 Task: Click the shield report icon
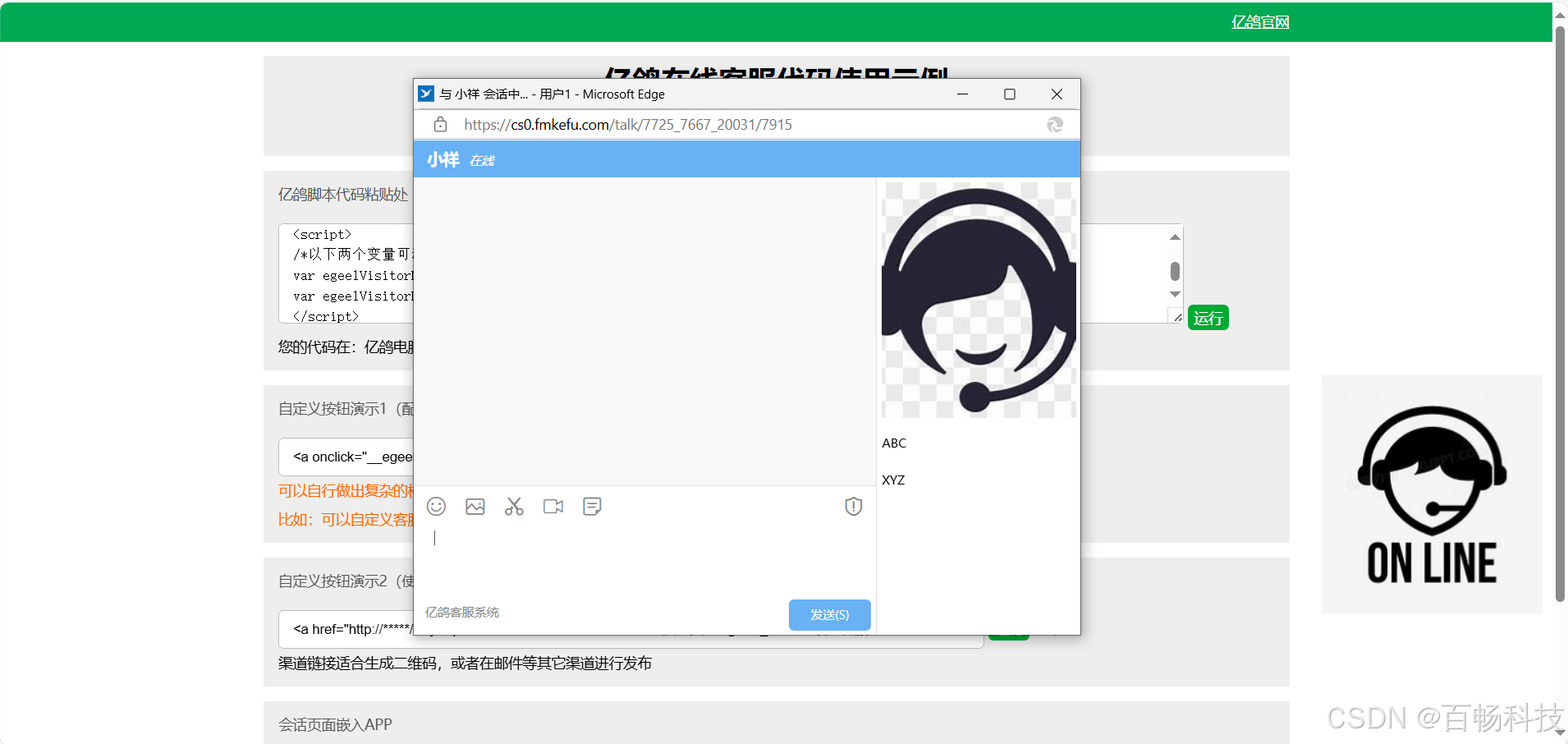pyautogui.click(x=854, y=507)
